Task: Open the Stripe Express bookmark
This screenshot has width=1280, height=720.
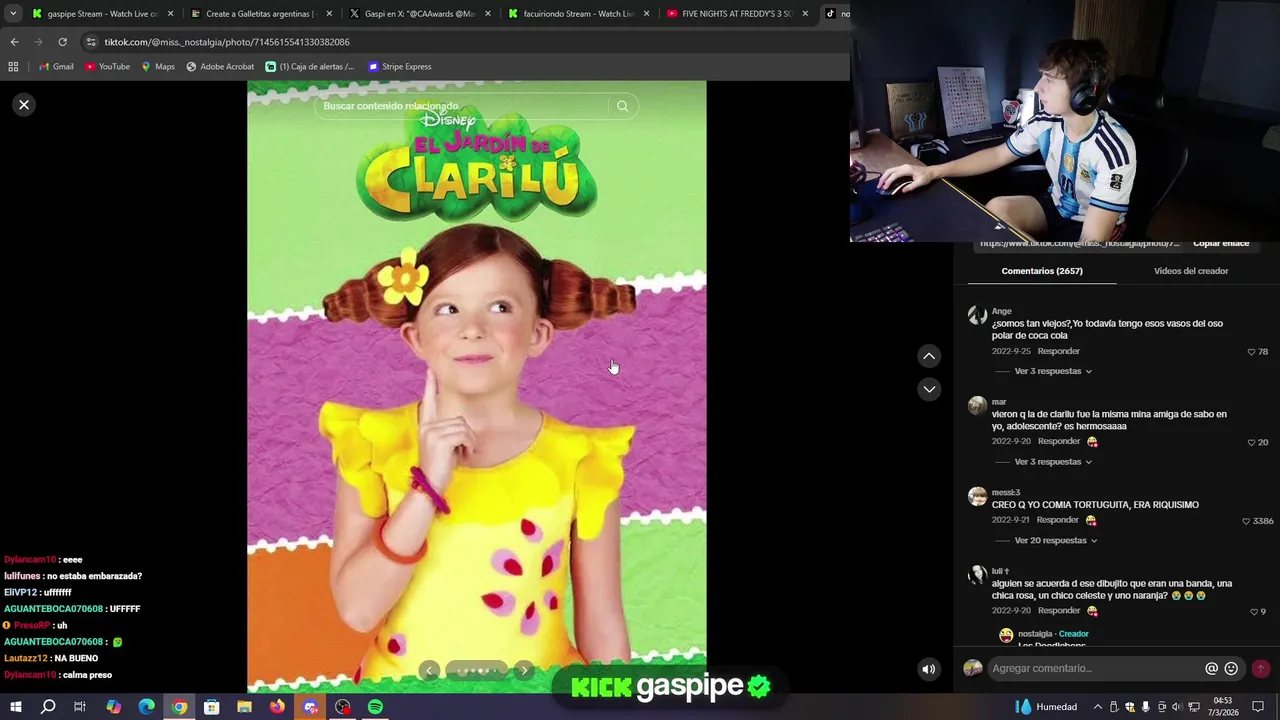Action: click(x=400, y=67)
